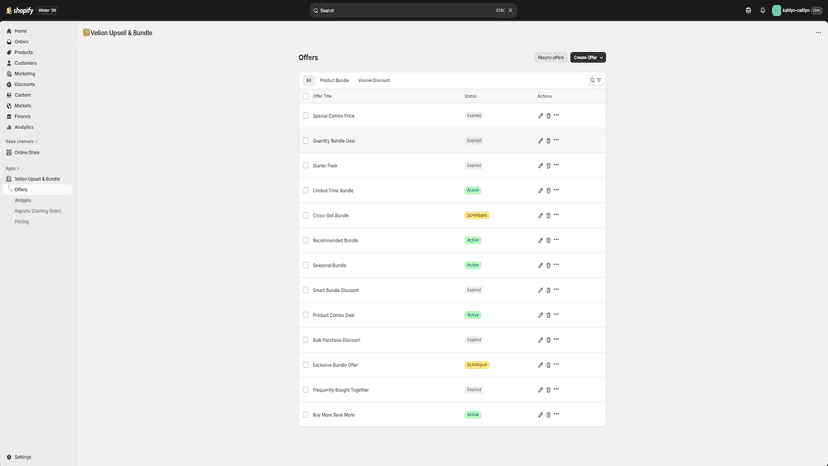Expand the Sales channels section
Screen dimensions: 828x466
pyautogui.click(x=21, y=142)
